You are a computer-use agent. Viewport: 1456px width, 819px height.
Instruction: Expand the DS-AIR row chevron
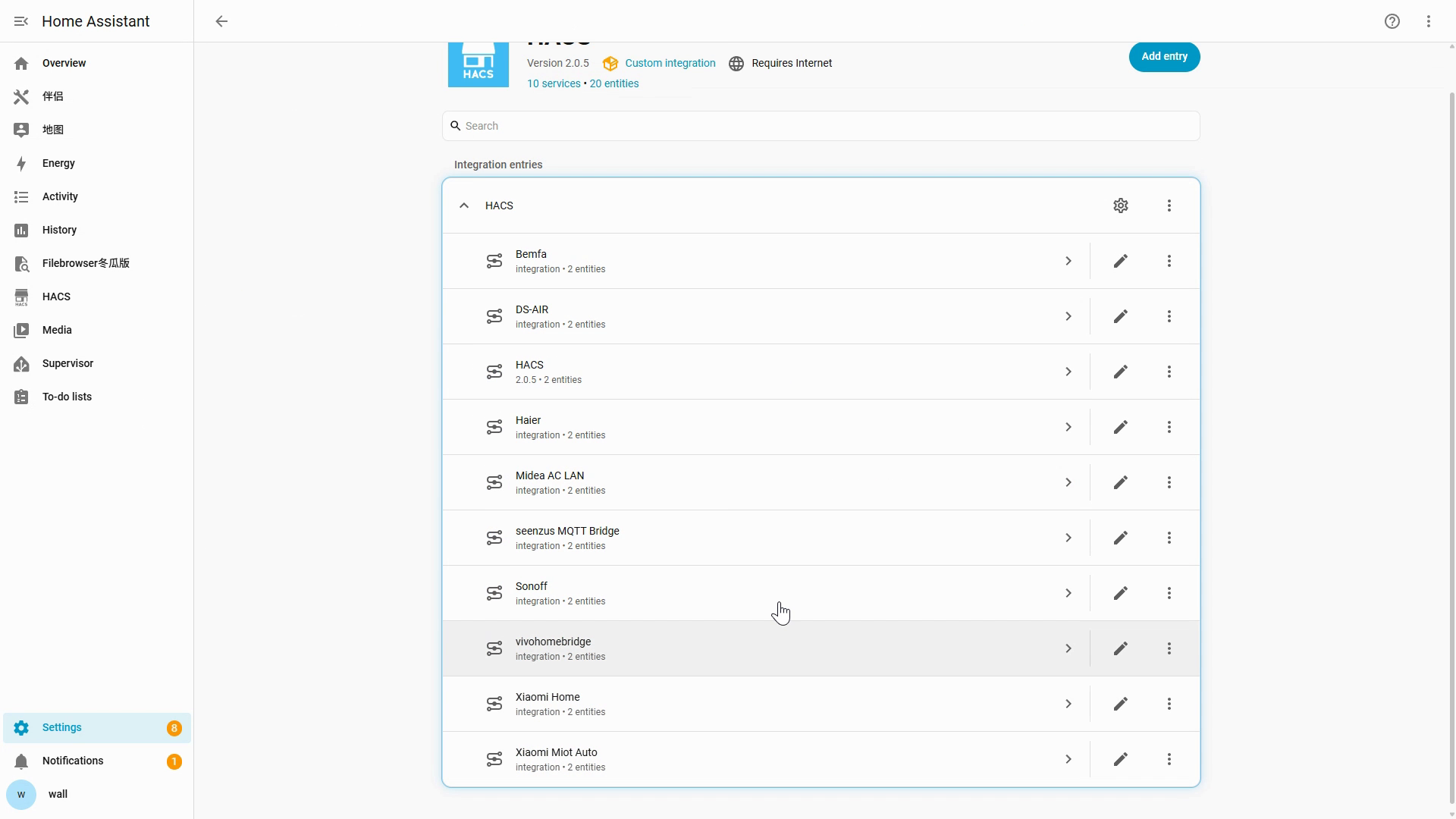pos(1068,316)
